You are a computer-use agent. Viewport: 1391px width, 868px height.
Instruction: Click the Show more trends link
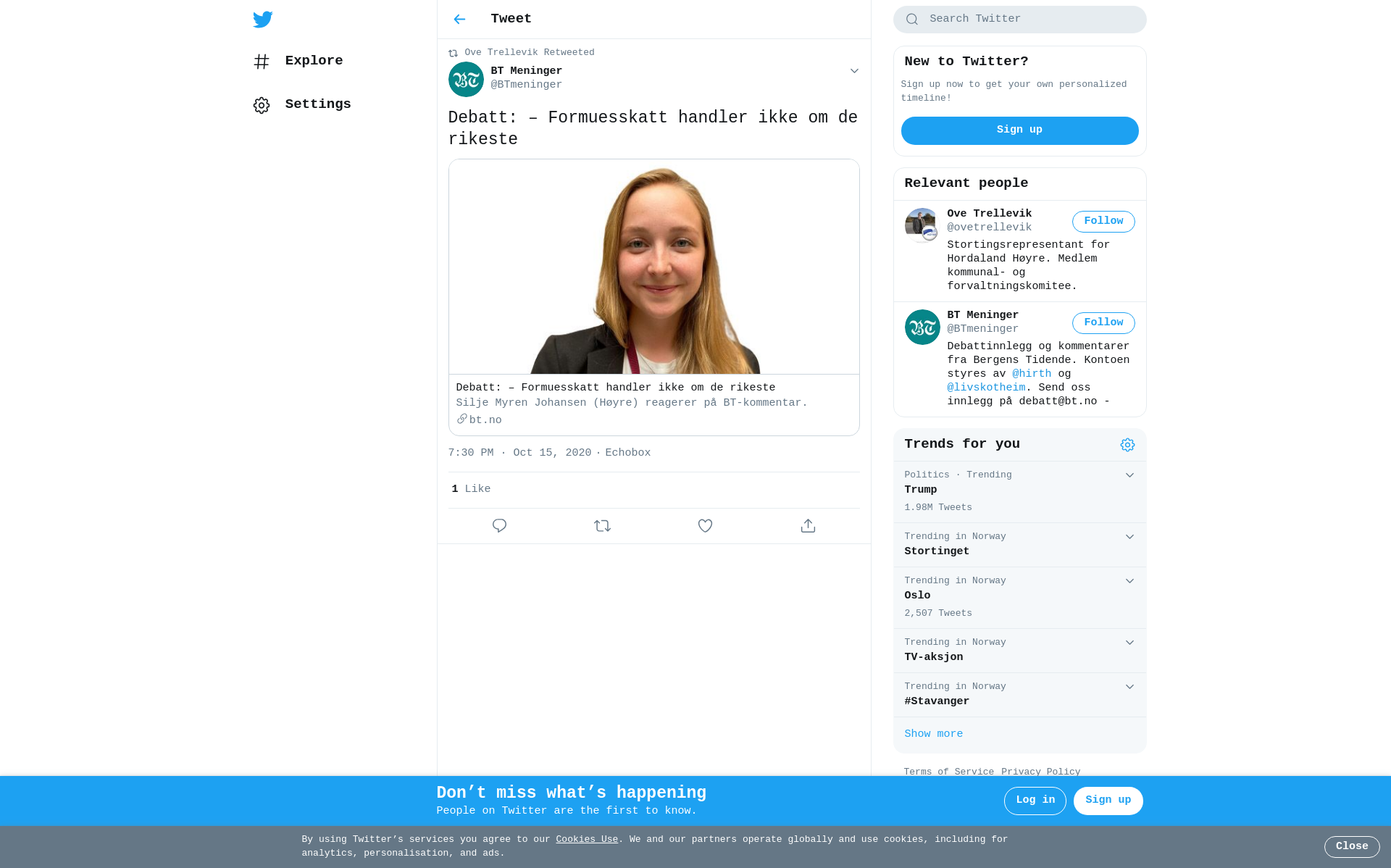click(x=933, y=734)
